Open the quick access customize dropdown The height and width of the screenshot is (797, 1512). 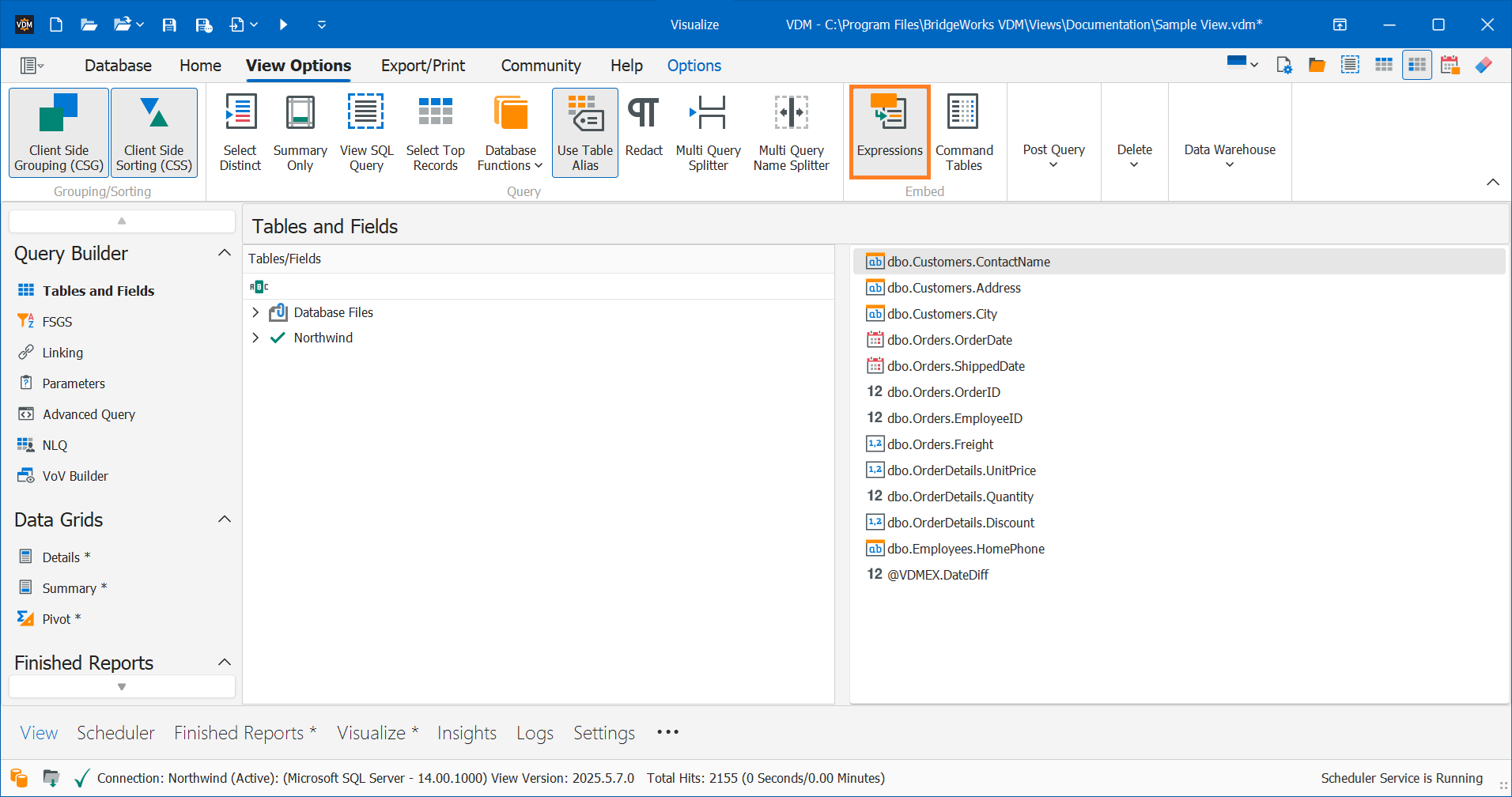[322, 25]
